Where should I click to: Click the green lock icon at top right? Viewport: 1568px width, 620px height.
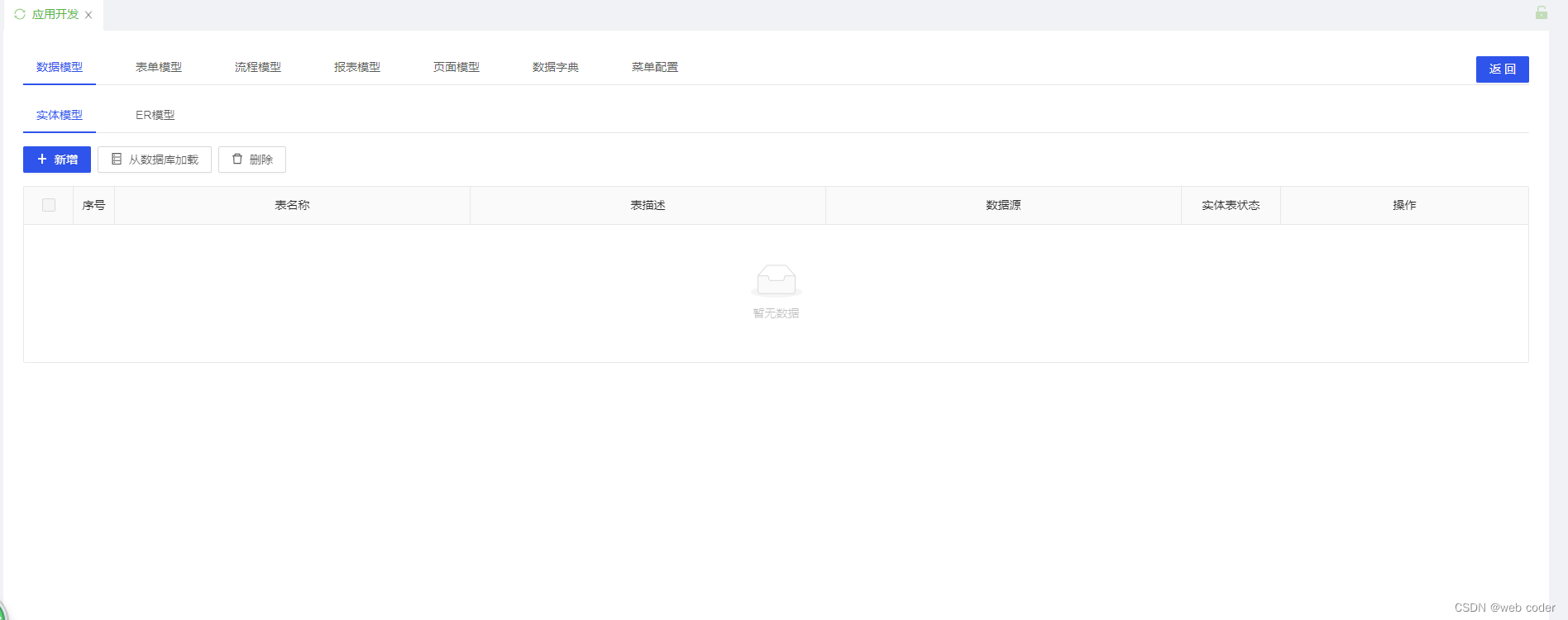tap(1542, 12)
